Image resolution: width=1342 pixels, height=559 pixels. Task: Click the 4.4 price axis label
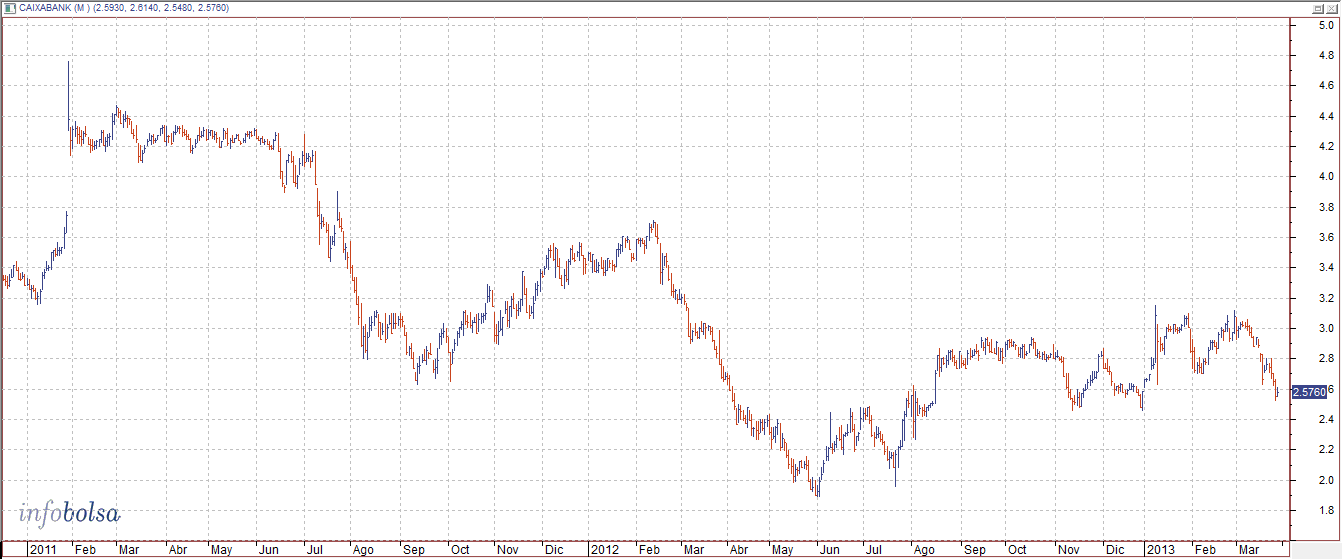[1326, 117]
